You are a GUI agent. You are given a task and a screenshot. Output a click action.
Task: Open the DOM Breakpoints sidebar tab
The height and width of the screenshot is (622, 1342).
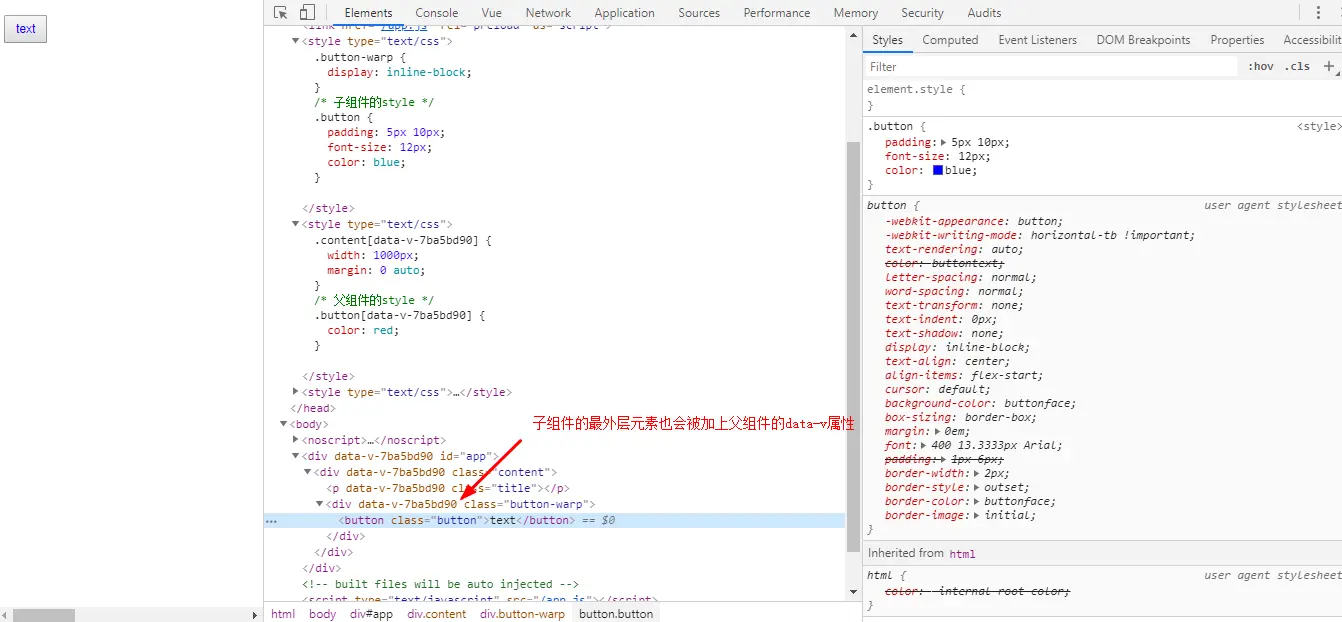tap(1143, 40)
